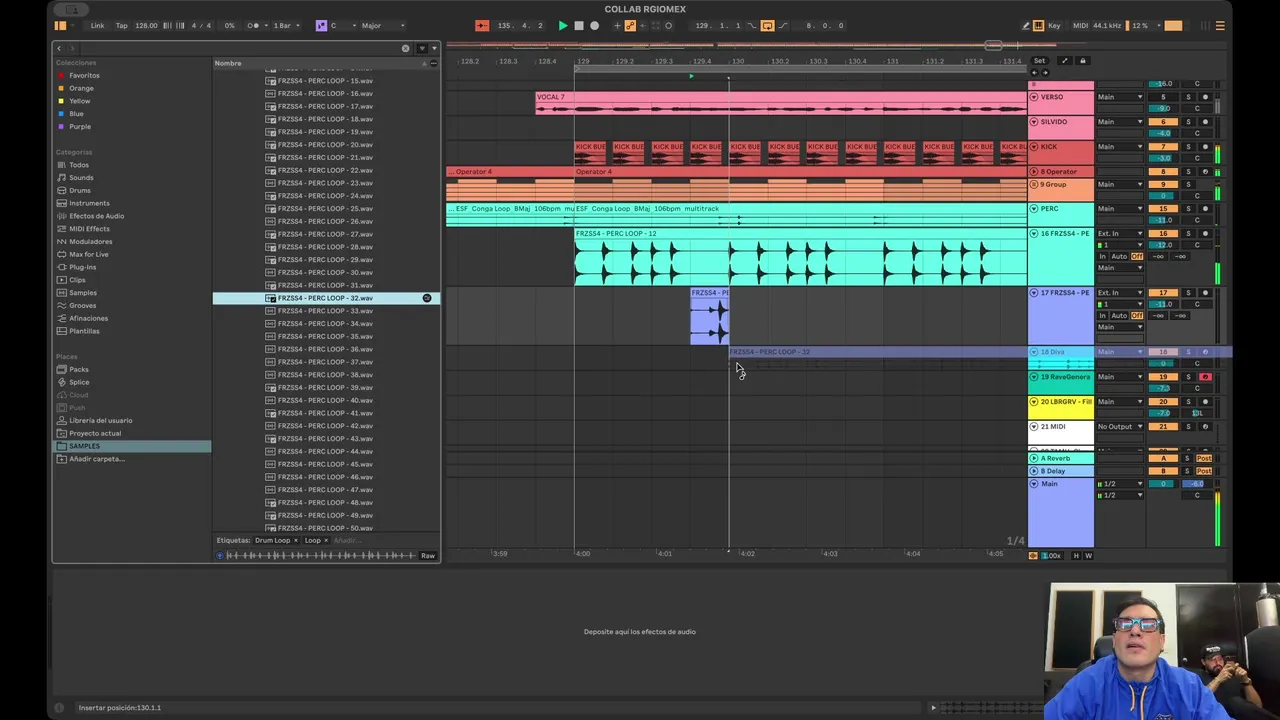Click the Capture MIDI icon
The height and width of the screenshot is (720, 1280).
click(x=656, y=26)
